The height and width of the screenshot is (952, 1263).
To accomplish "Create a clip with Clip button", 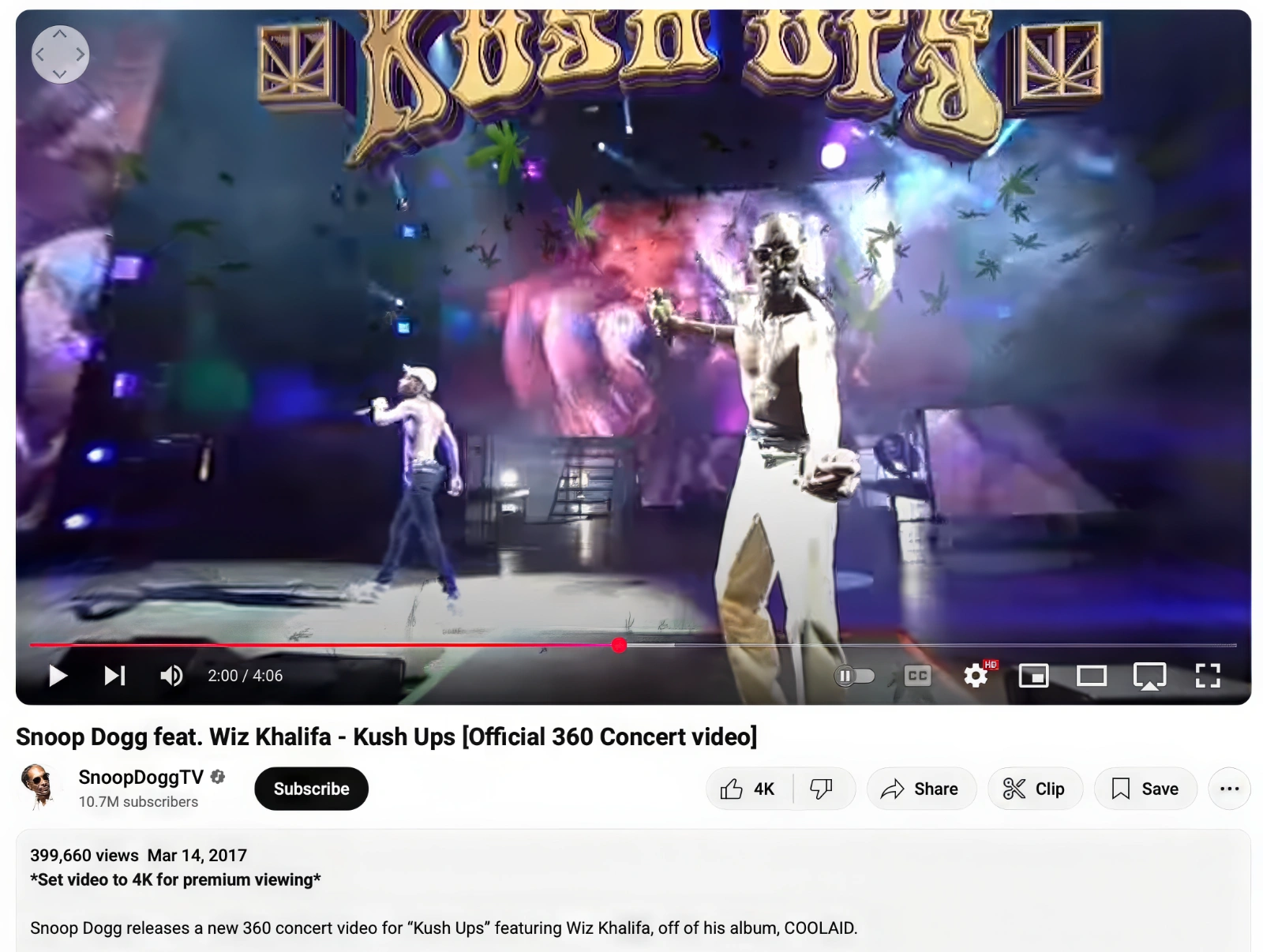I will pos(1035,789).
